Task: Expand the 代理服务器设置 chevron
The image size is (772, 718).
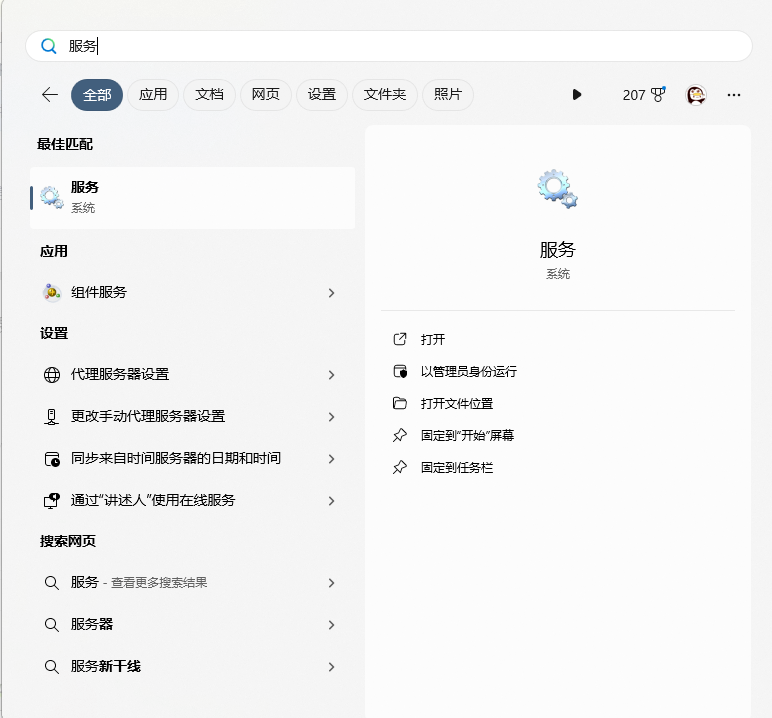Action: coord(331,375)
